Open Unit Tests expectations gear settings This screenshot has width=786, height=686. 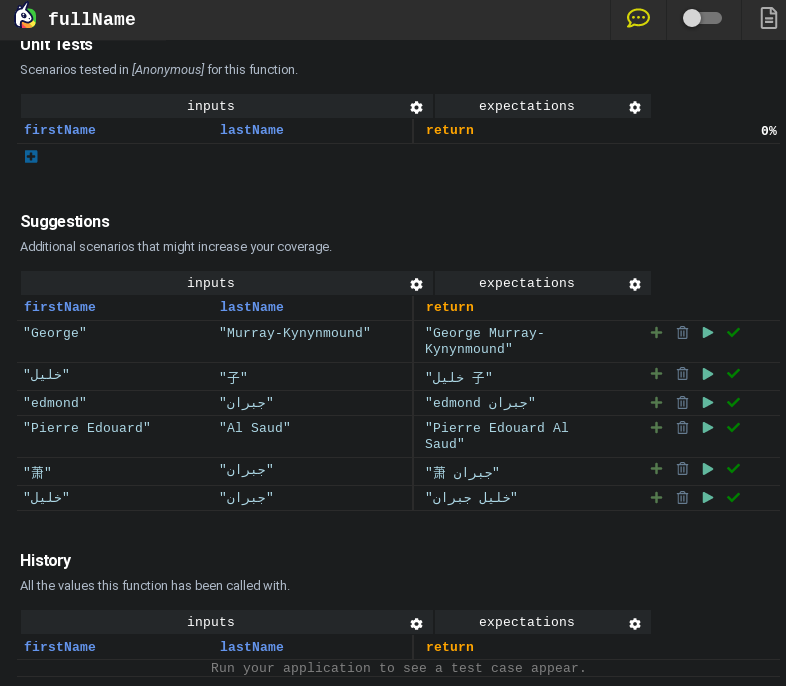[x=634, y=107]
